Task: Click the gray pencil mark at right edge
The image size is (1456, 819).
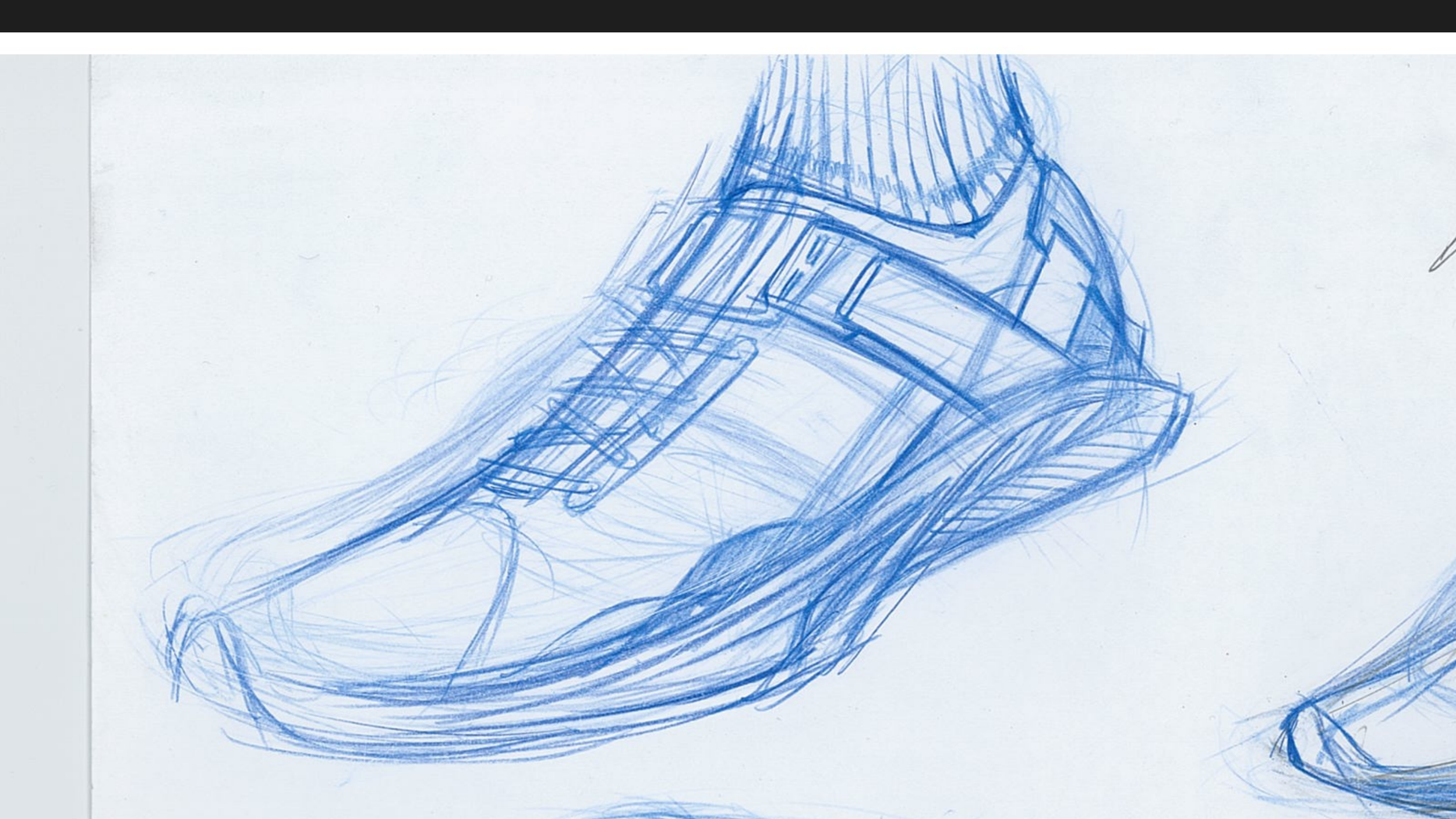Action: (x=1443, y=253)
